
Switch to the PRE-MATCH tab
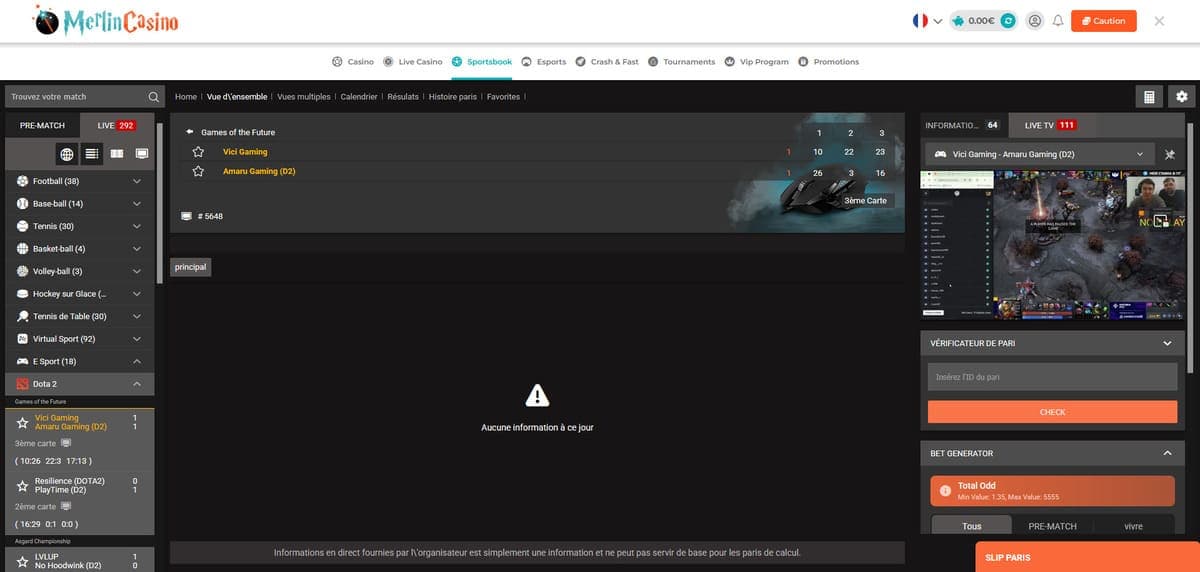[42, 125]
